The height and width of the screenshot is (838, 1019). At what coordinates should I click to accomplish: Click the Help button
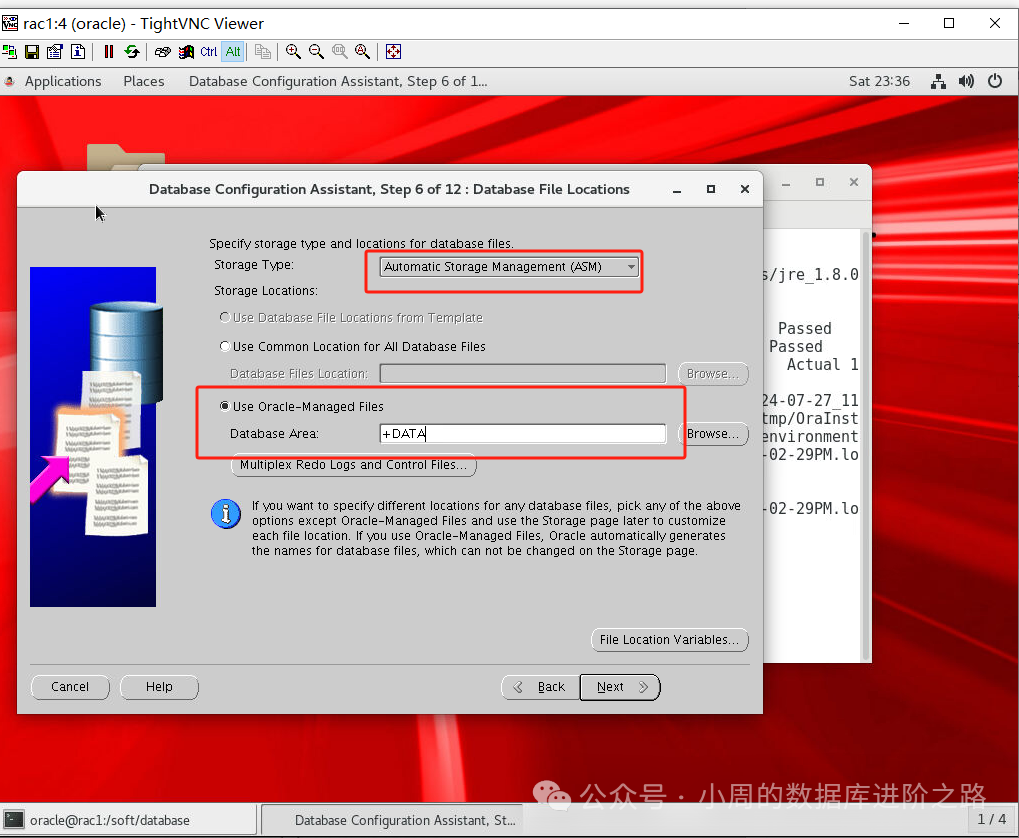[159, 687]
